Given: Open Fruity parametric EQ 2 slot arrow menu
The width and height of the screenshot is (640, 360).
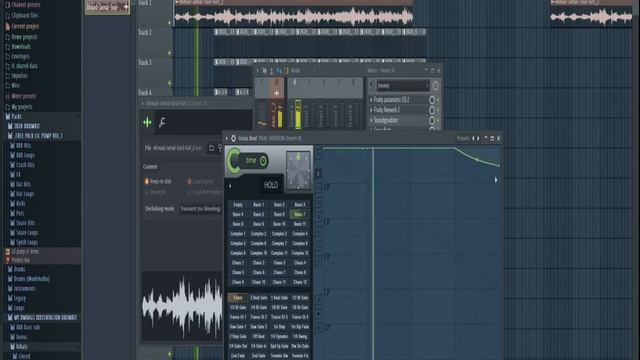Looking at the screenshot, I should point(371,100).
